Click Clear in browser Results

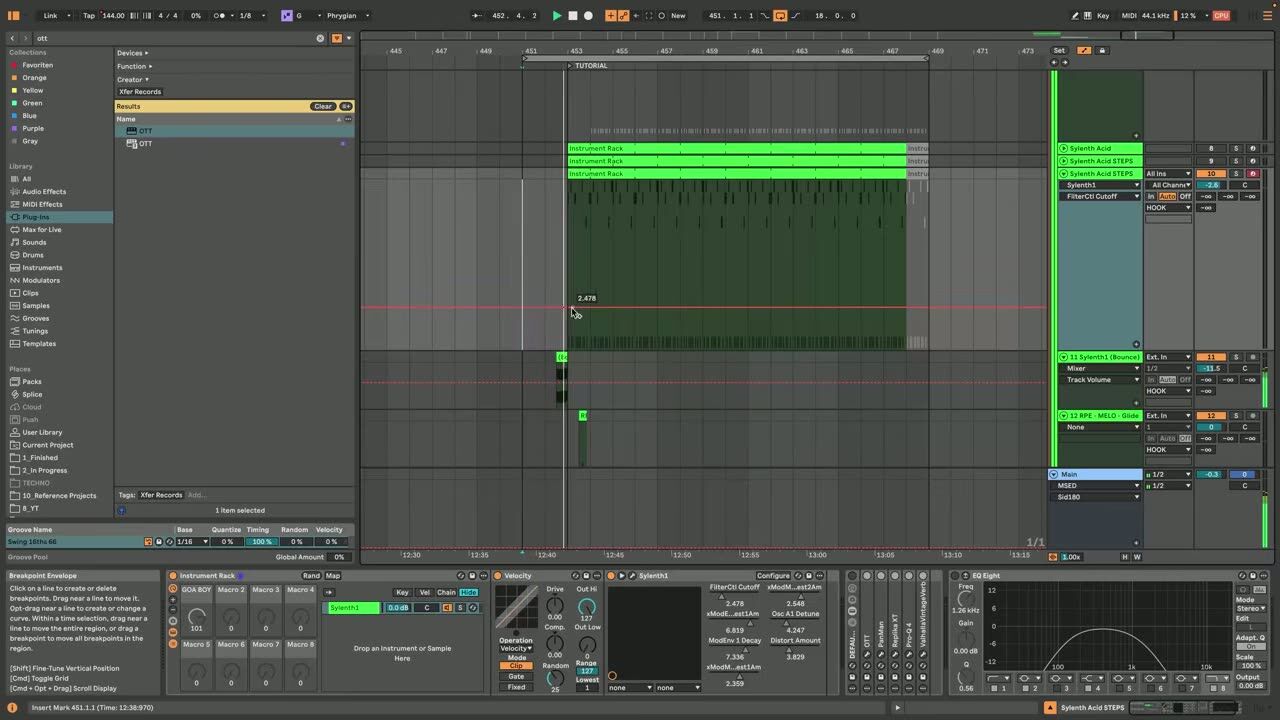coord(322,106)
